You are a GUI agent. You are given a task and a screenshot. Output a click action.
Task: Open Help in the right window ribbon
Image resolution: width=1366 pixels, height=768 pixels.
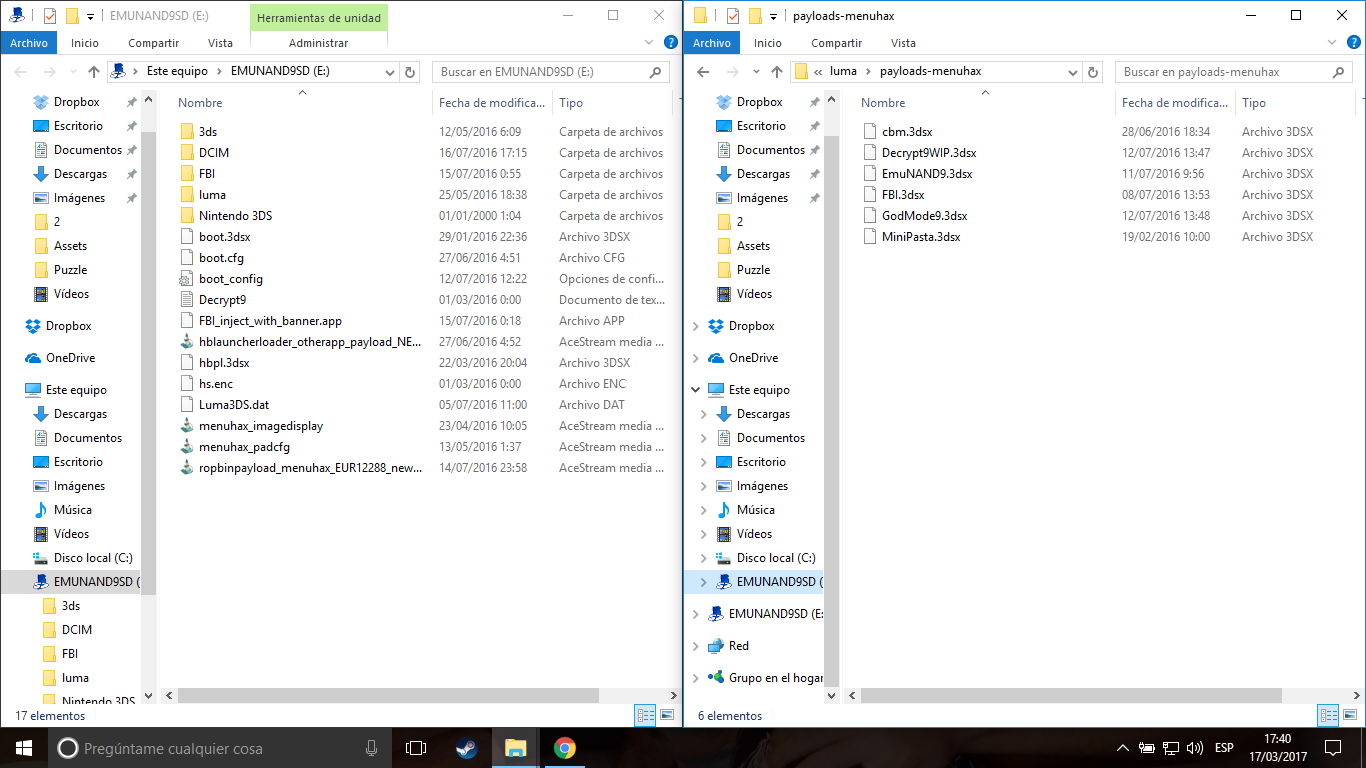tap(1352, 43)
